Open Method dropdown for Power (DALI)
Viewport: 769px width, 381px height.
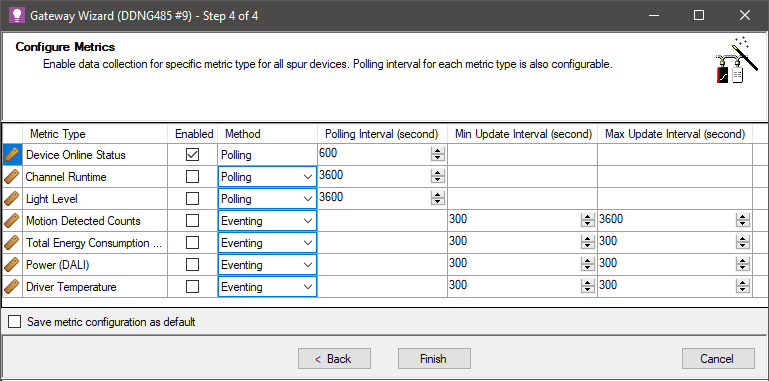tap(267, 265)
